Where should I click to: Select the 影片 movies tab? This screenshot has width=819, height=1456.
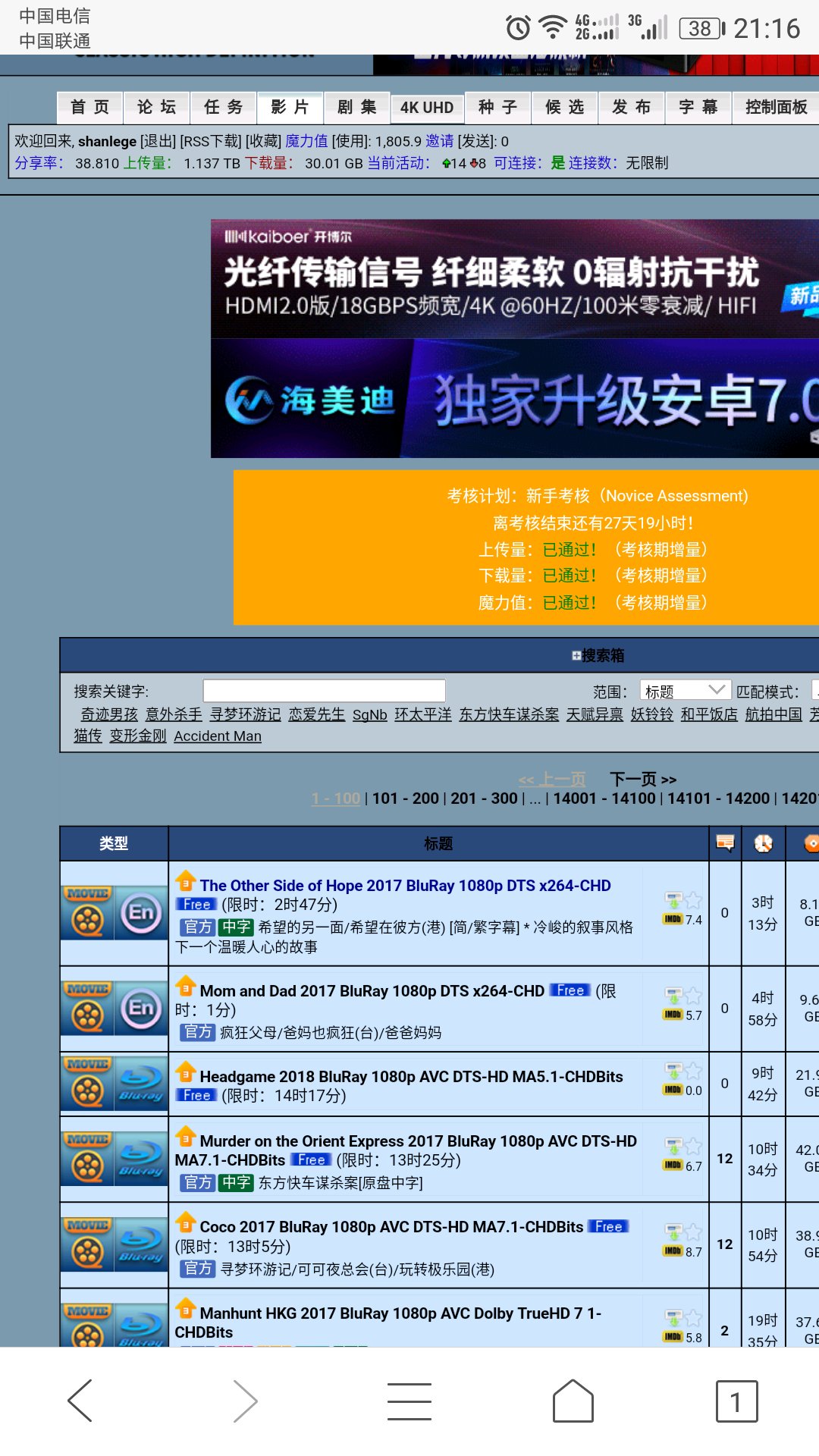tap(290, 108)
